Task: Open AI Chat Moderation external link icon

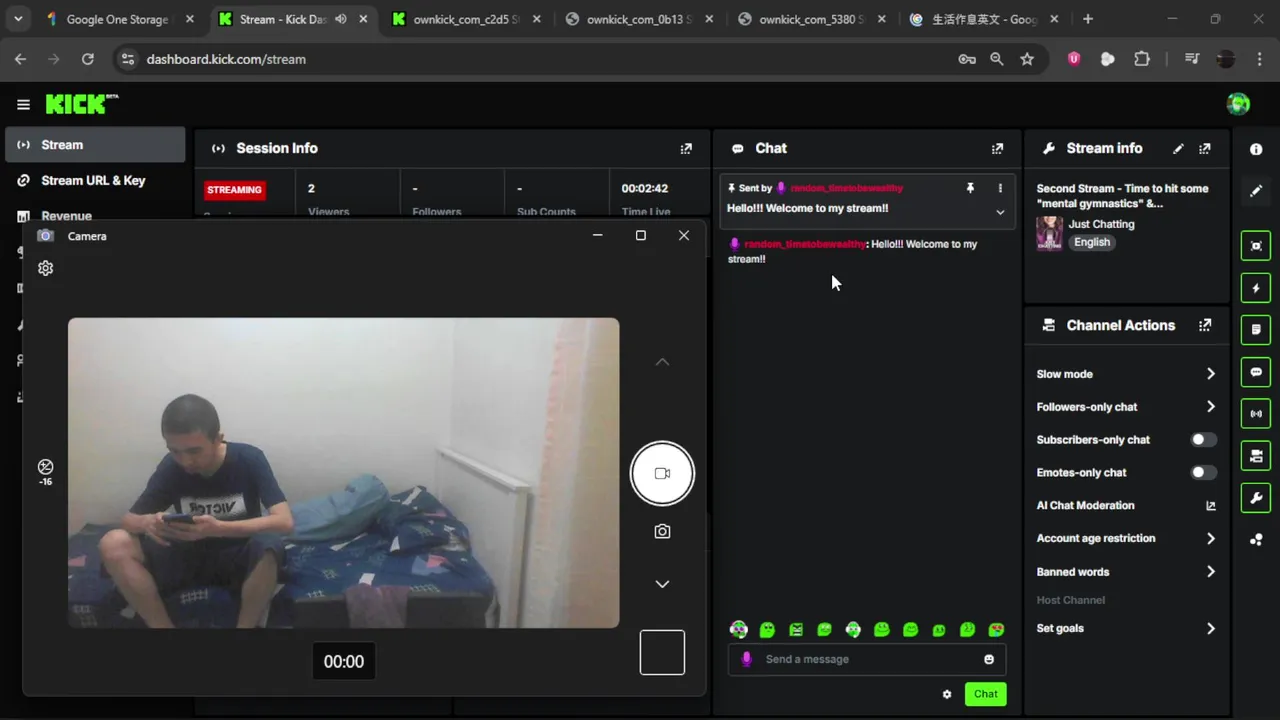Action: pos(1211,506)
